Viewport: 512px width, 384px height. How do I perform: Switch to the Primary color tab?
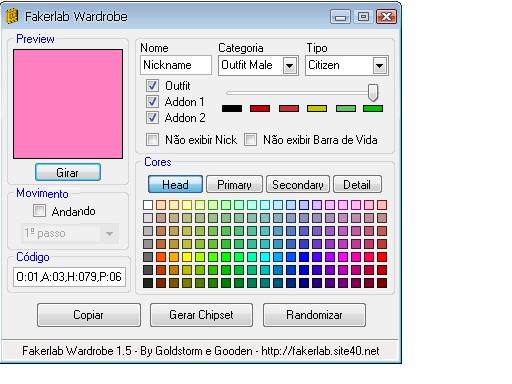pyautogui.click(x=234, y=184)
